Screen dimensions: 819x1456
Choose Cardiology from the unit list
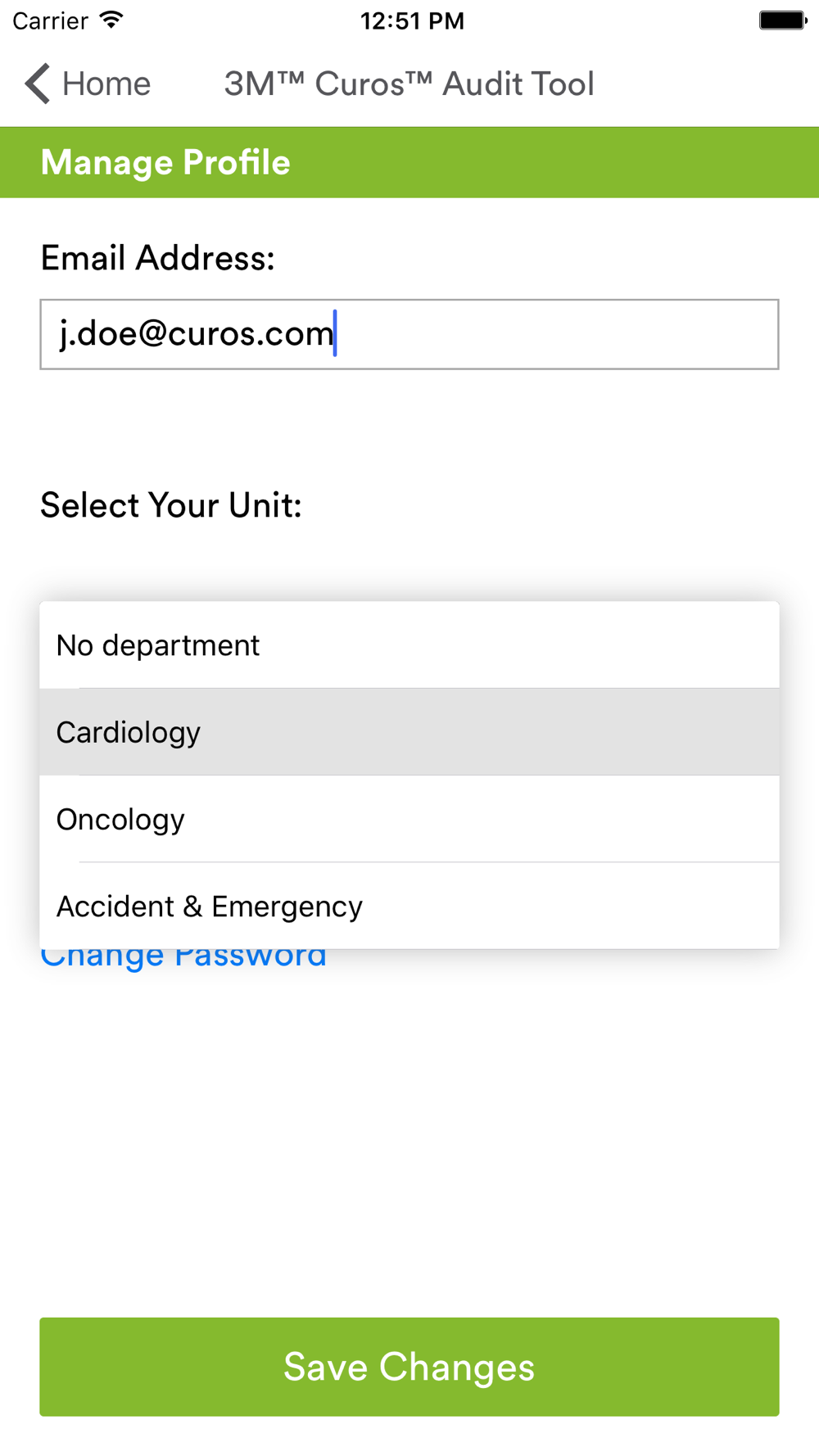coord(409,732)
